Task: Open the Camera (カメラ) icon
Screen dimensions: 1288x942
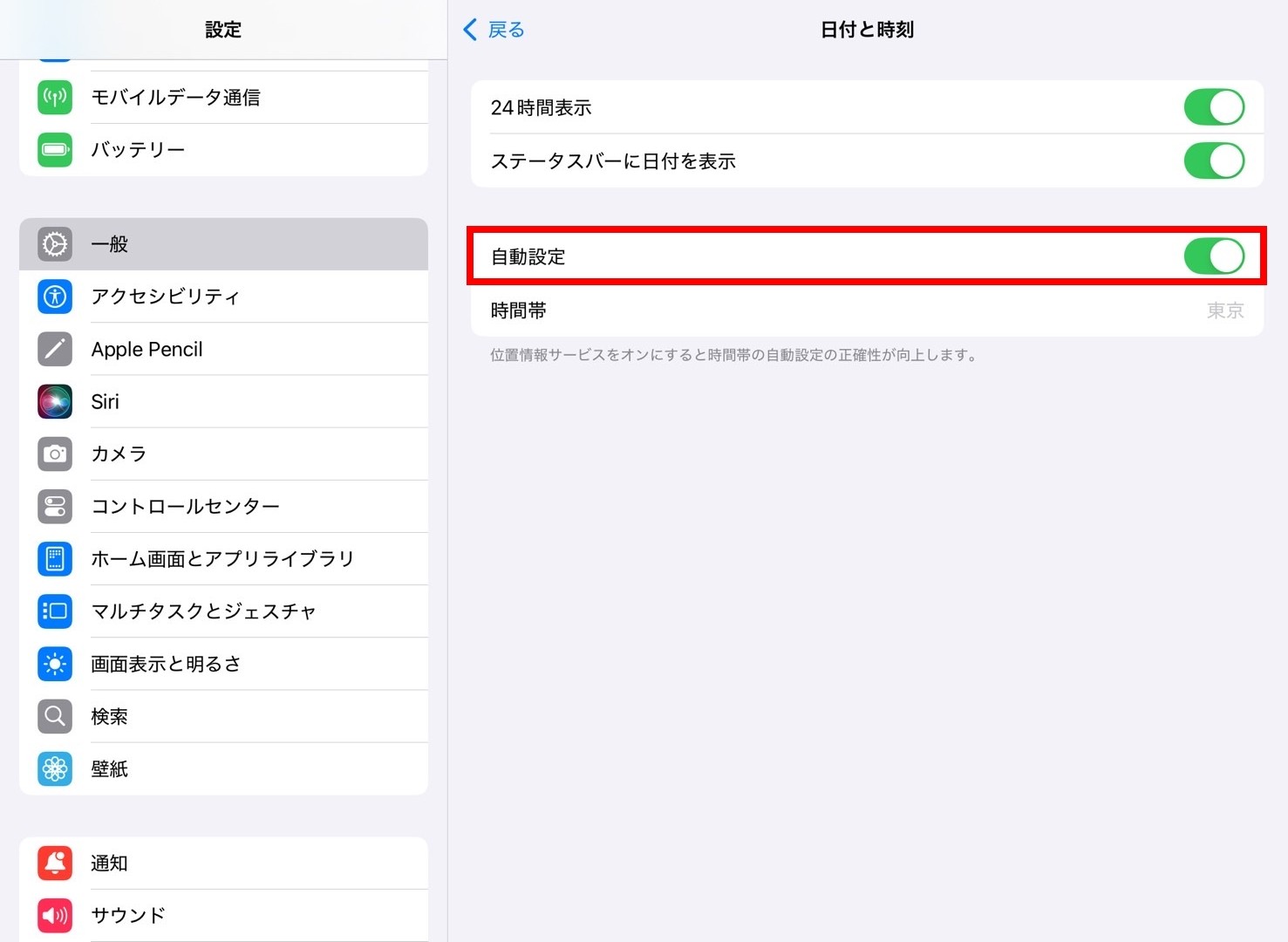Action: [55, 454]
